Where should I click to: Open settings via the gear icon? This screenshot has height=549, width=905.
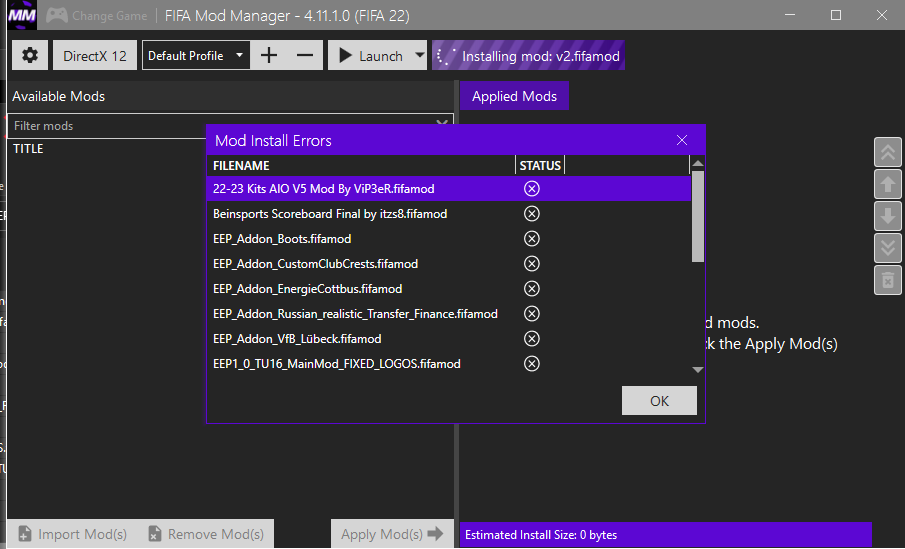[29, 55]
